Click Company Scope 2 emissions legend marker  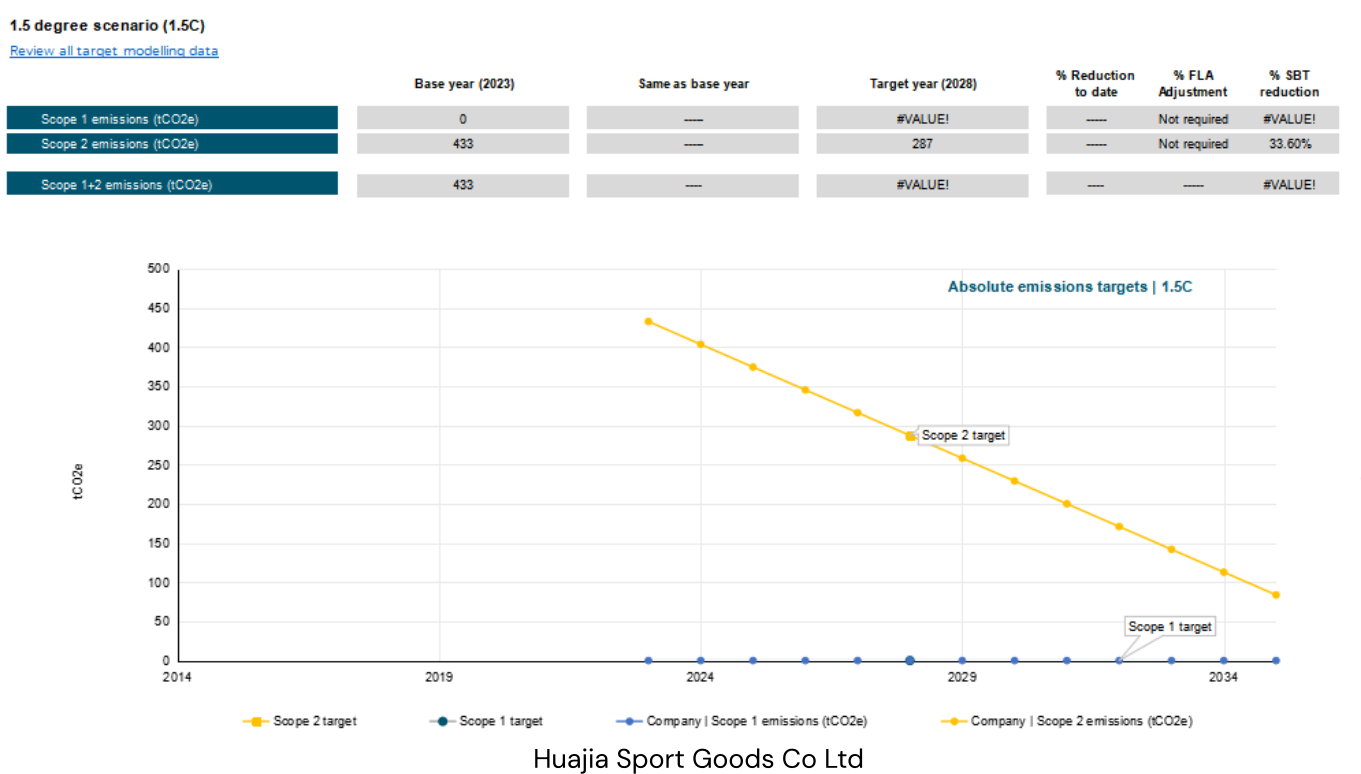pos(954,721)
